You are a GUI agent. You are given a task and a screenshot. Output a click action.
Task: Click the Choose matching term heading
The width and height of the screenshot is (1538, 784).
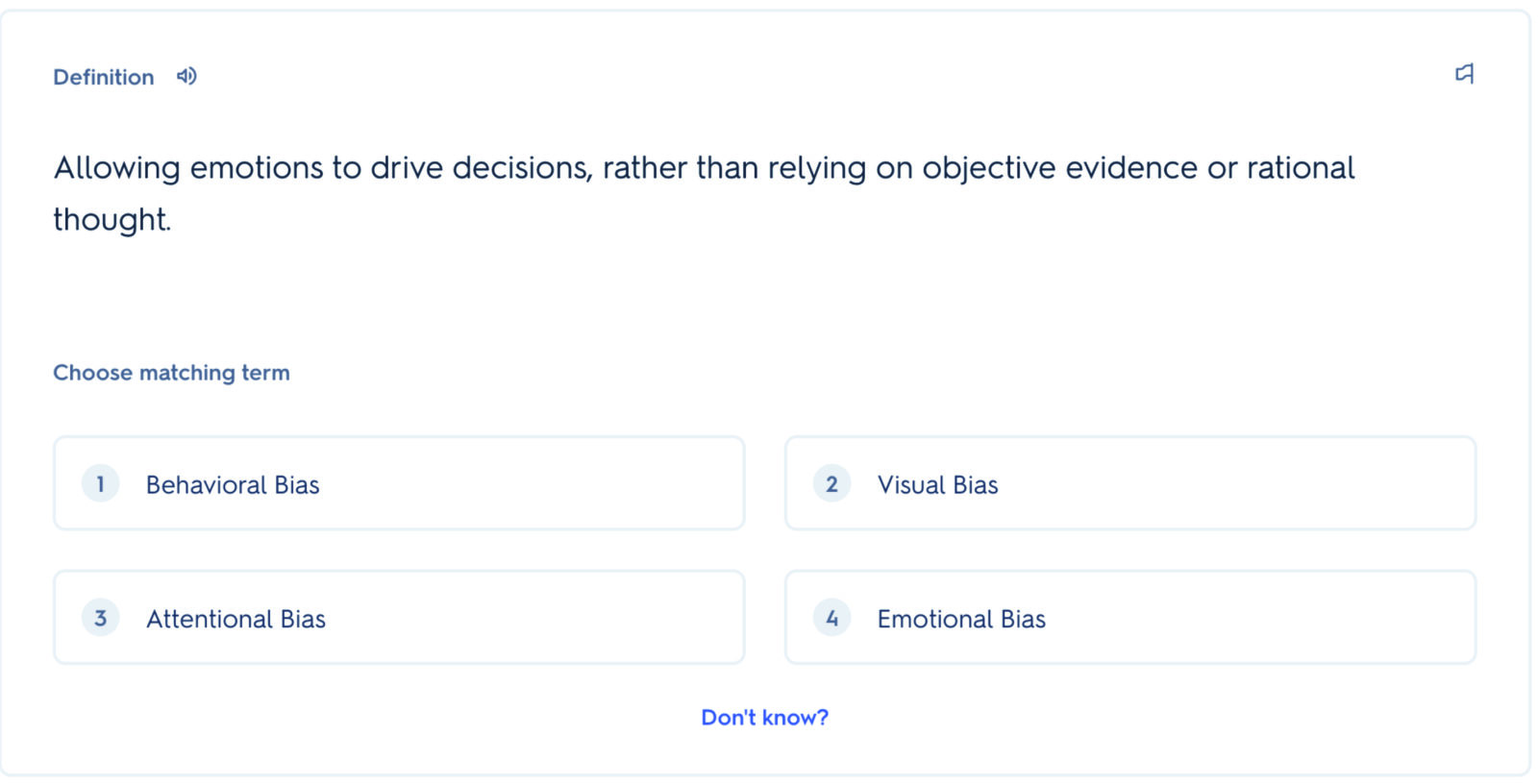[171, 373]
